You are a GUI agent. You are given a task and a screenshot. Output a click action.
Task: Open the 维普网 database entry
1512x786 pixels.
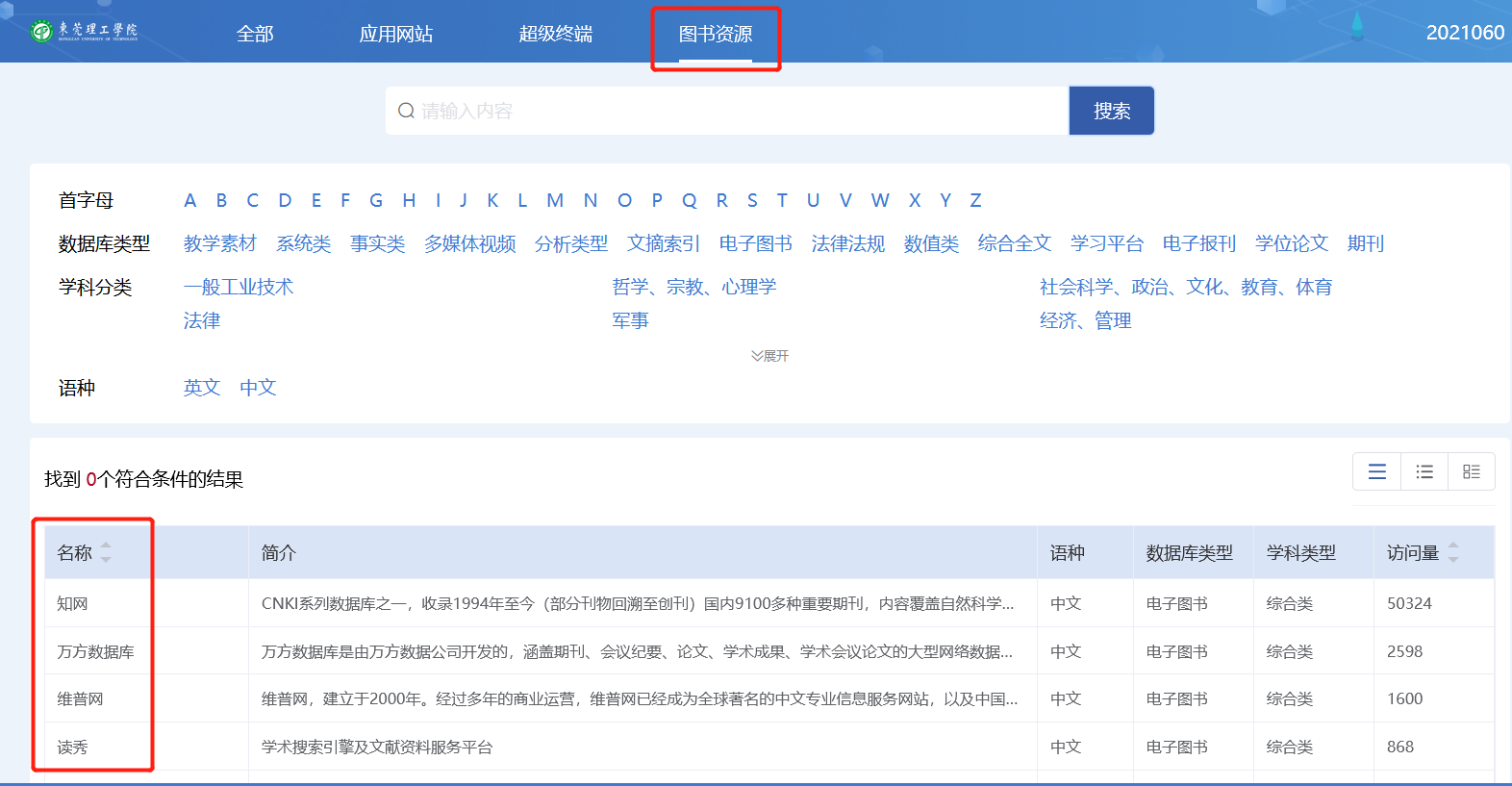click(80, 698)
